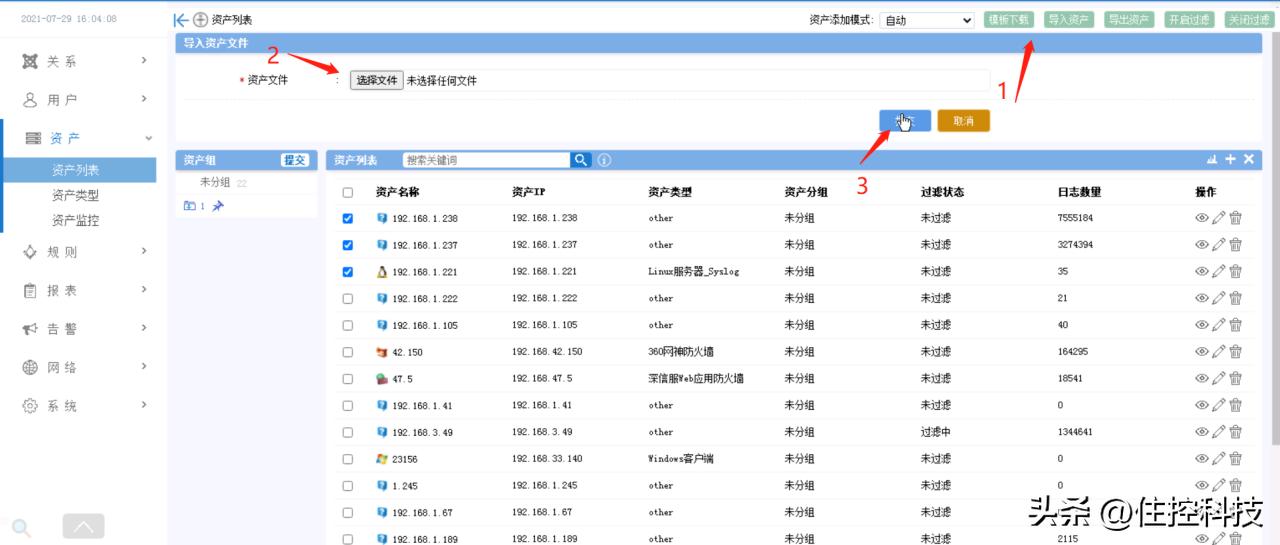Uncheck the checkbox for 192.168.1.237
1280x545 pixels.
point(347,245)
